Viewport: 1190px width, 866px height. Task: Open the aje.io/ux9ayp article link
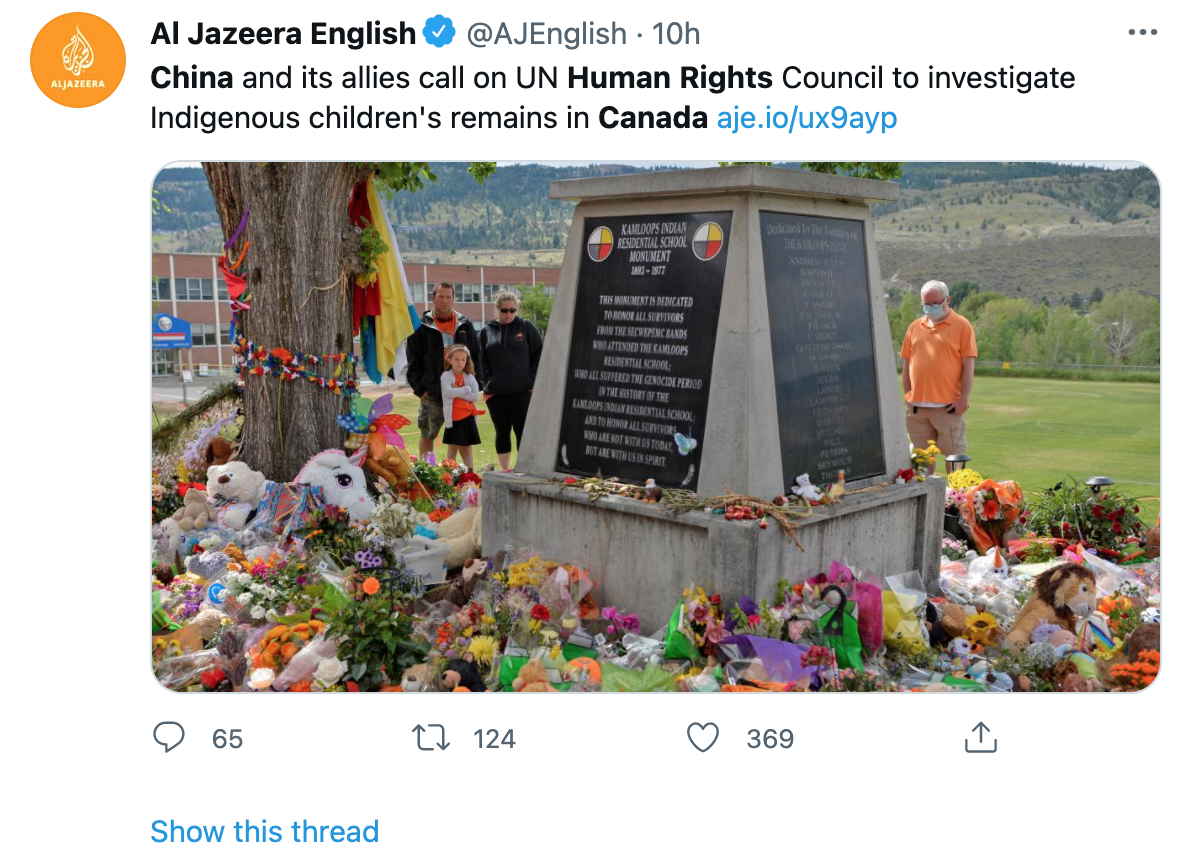tap(807, 118)
